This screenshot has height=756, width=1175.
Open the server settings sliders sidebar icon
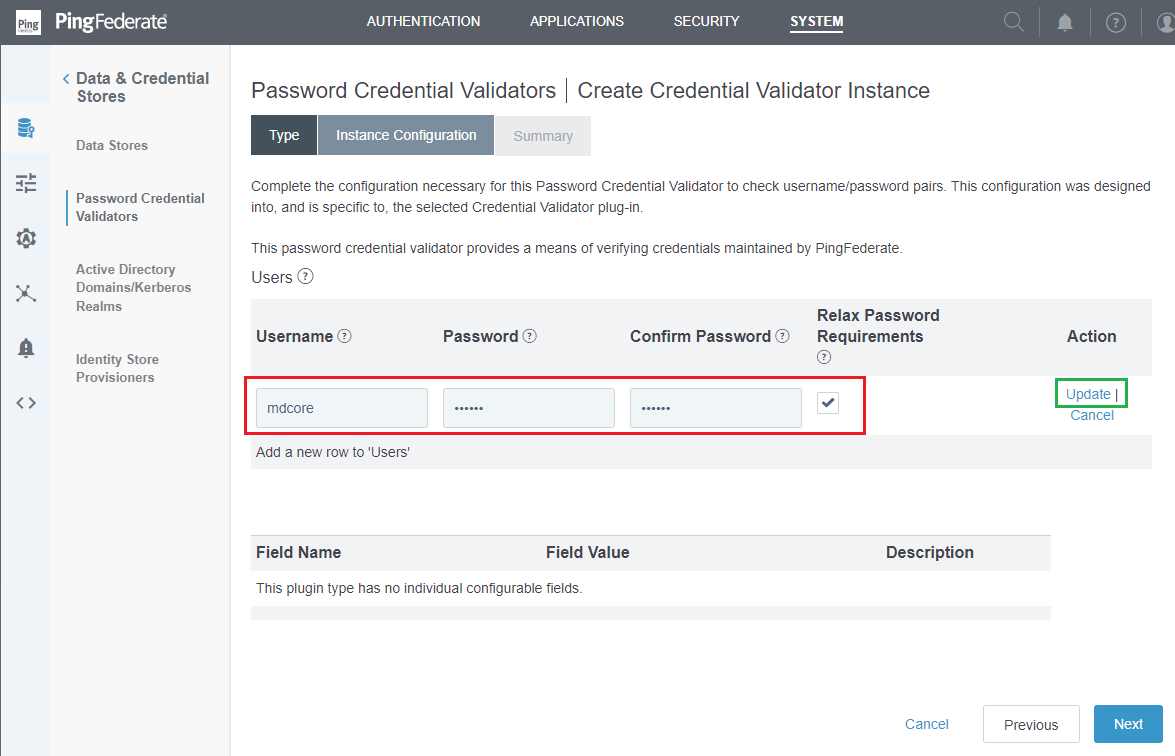pos(26,183)
